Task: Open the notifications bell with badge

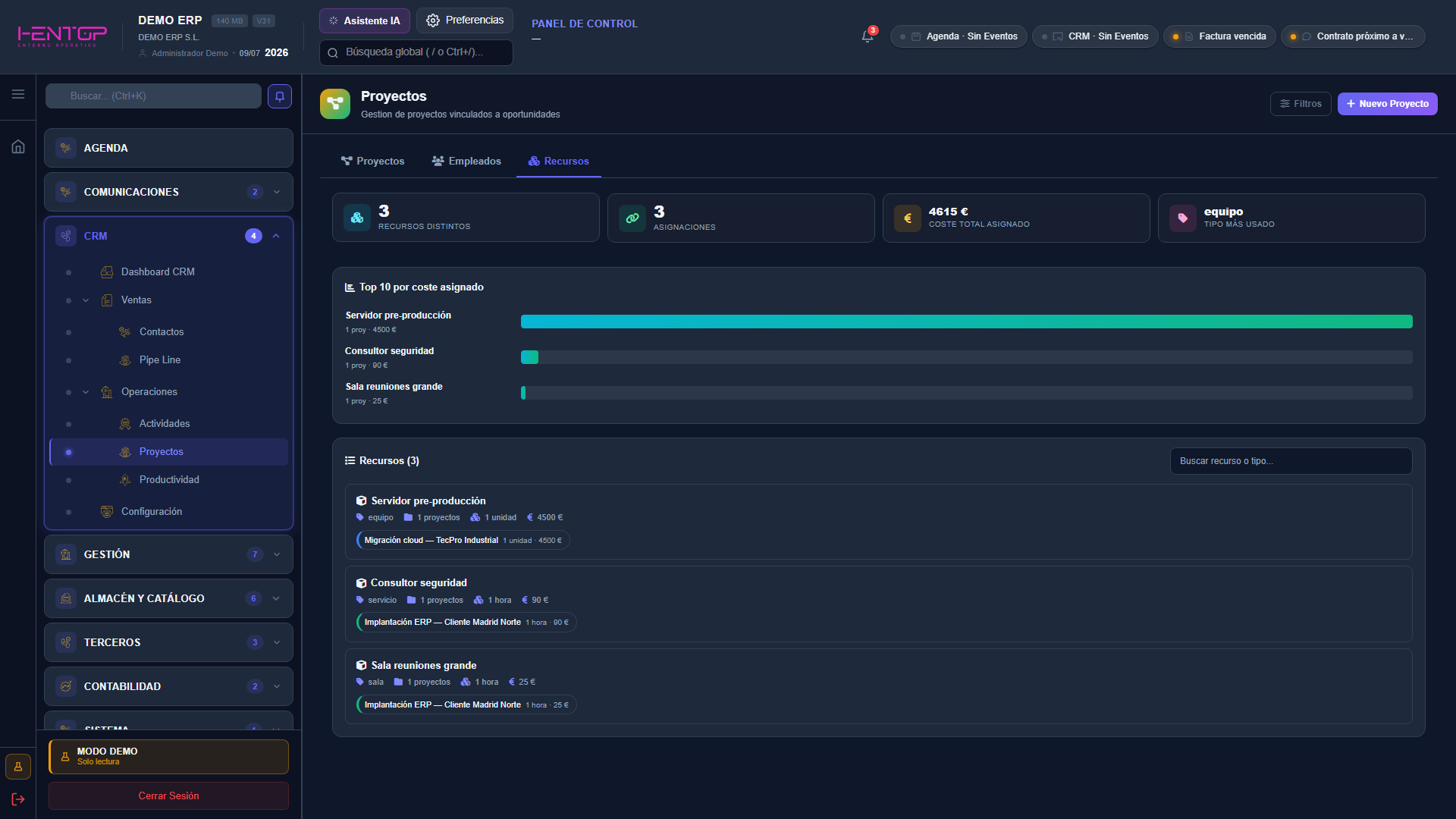Action: click(868, 36)
